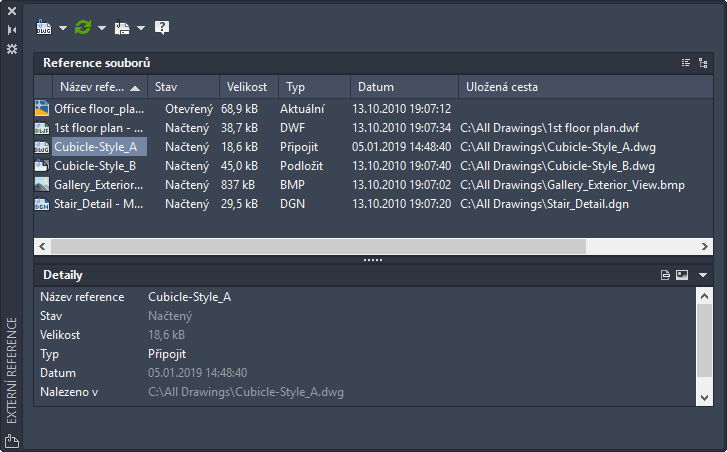Show the Details mode in lower pane

[665, 275]
